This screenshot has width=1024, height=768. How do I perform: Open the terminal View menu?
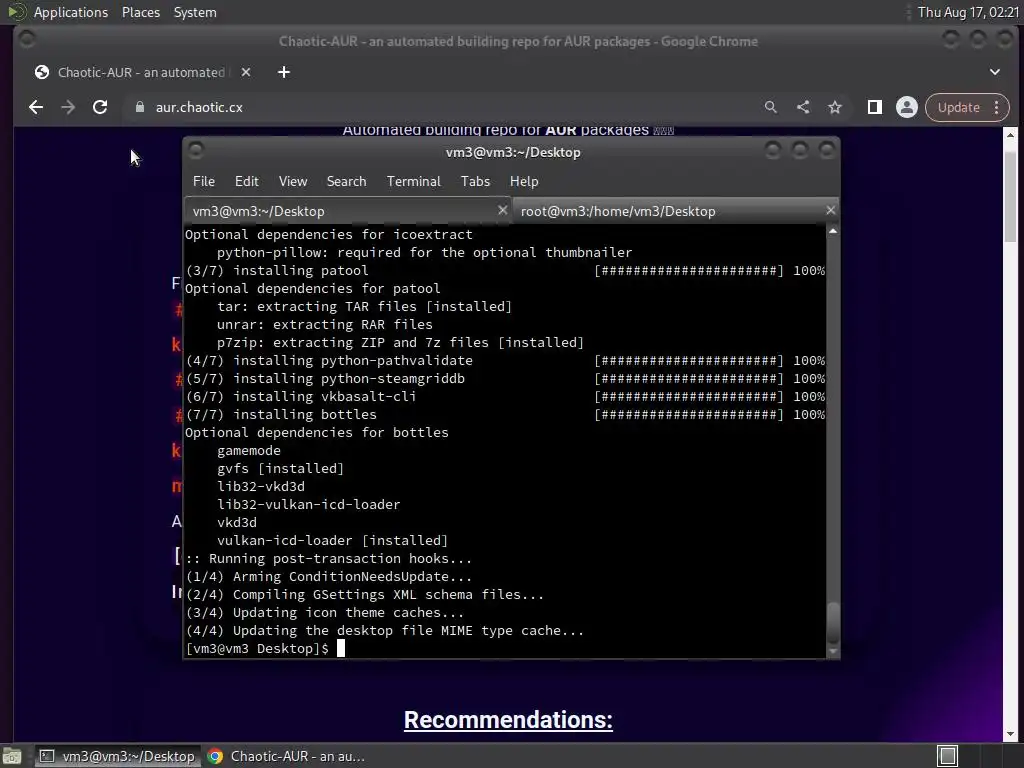293,181
